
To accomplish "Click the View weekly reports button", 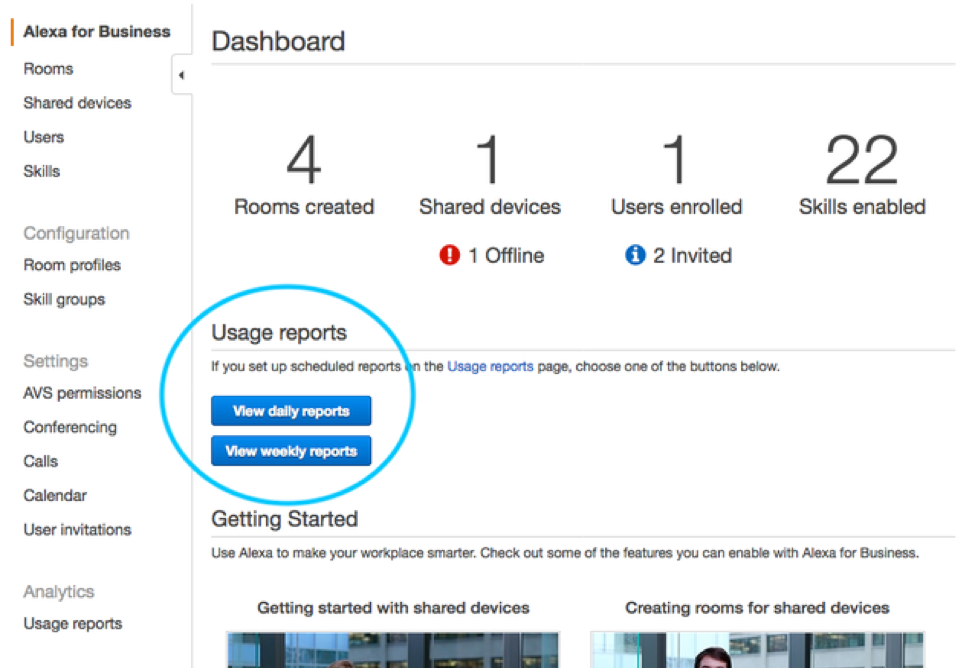I will [x=291, y=451].
